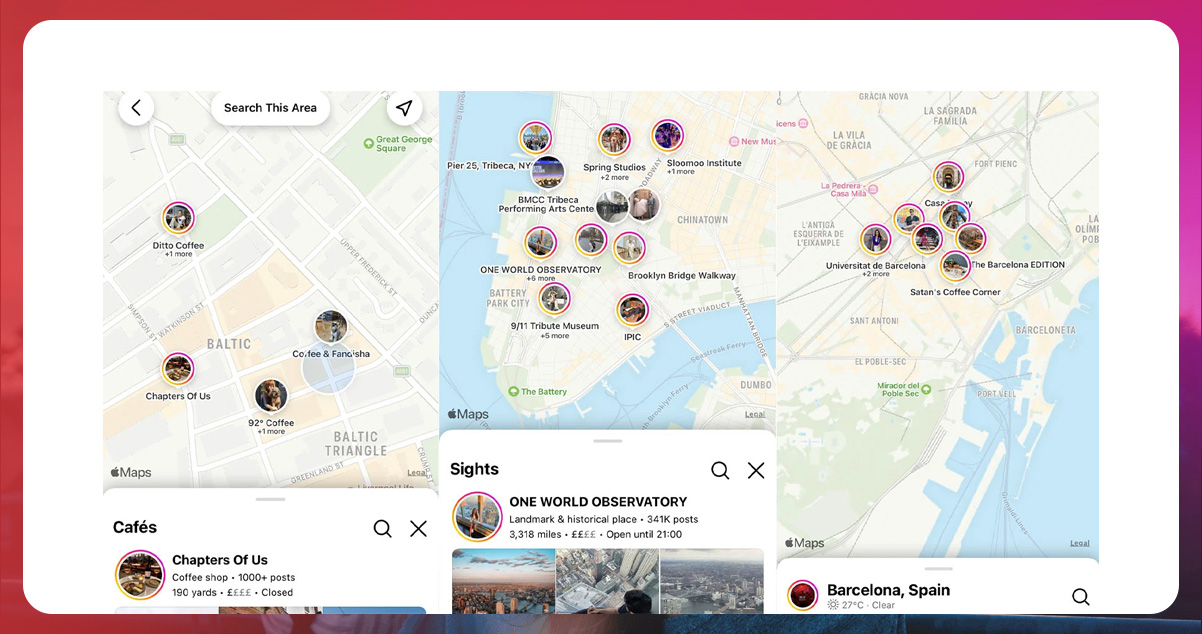Open the 92° Coffee map pin
This screenshot has width=1202, height=634.
point(270,396)
